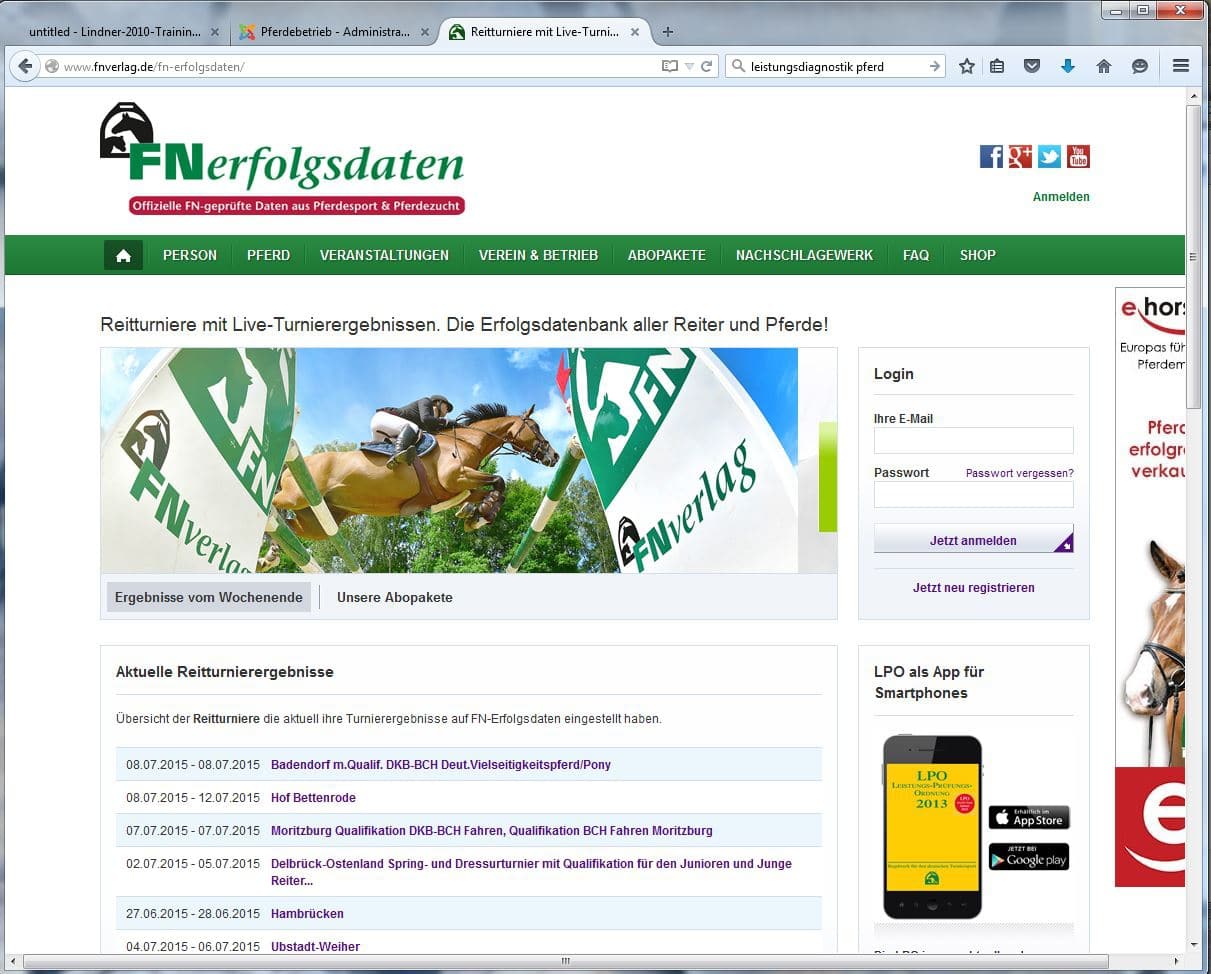Click Passwort vergessen? link
The image size is (1211, 974).
tap(1020, 473)
